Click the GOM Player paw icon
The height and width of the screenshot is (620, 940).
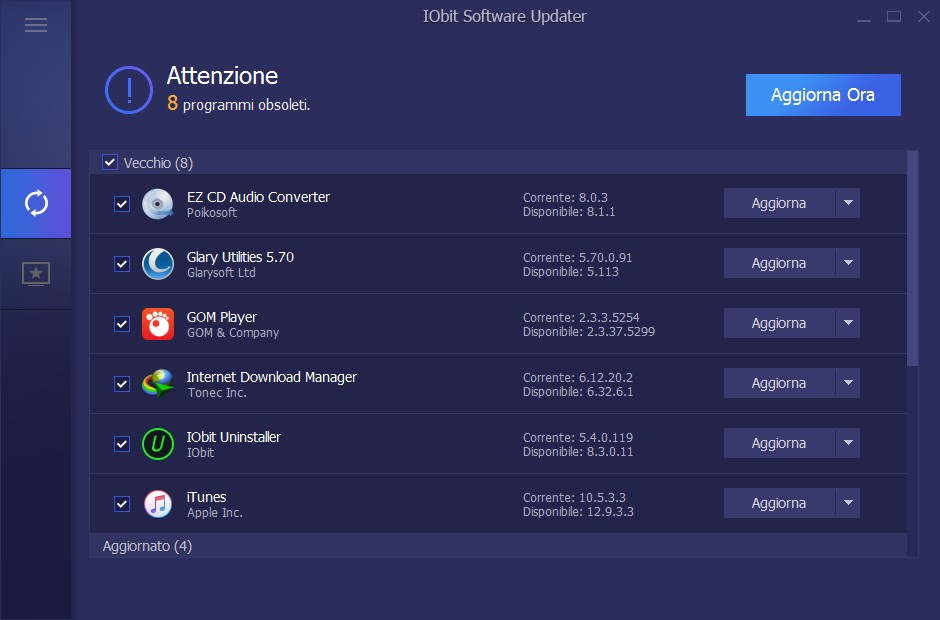click(x=158, y=324)
